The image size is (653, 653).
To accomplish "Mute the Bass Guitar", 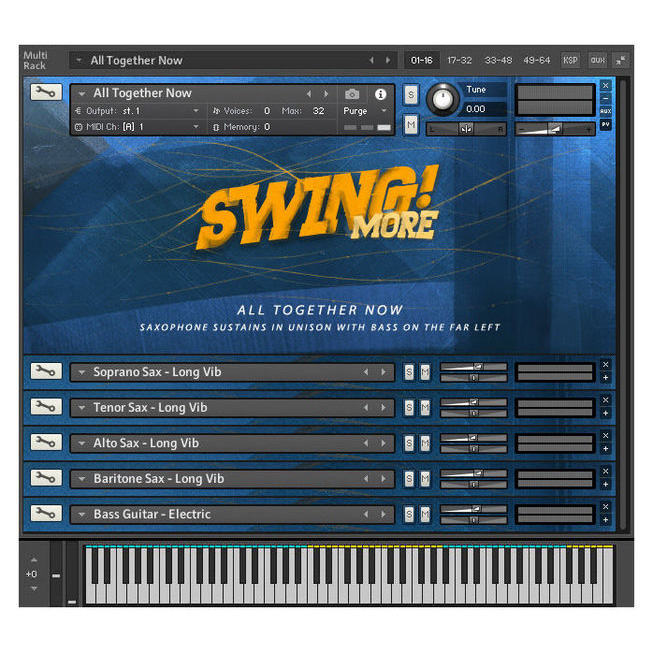I will coord(425,514).
